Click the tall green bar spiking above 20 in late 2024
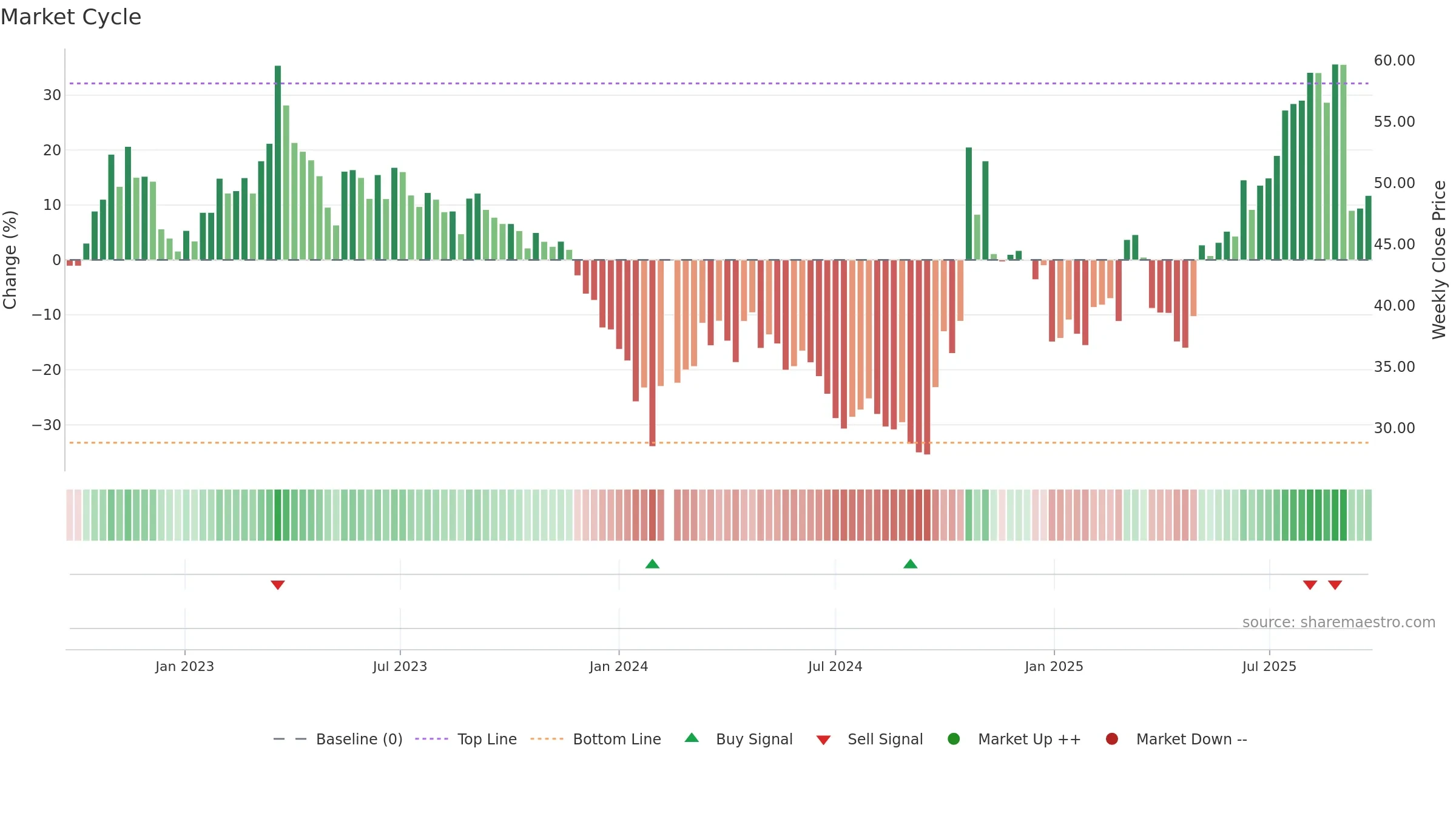 (969, 204)
